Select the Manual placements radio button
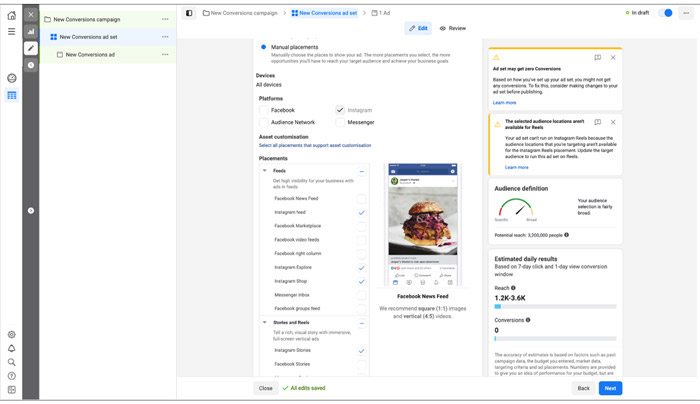This screenshot has width=700, height=404. (x=263, y=47)
